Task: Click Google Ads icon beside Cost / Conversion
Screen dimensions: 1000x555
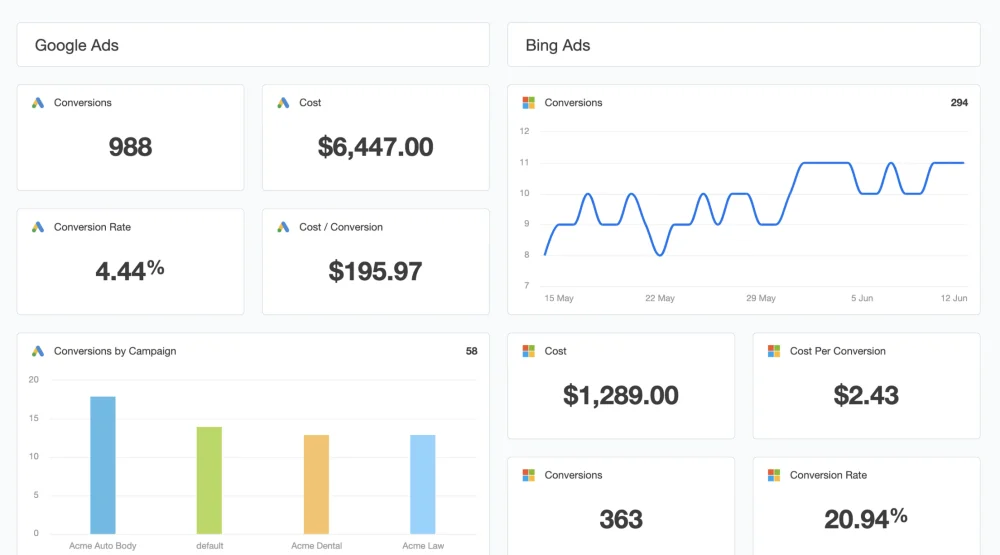Action: tap(283, 227)
